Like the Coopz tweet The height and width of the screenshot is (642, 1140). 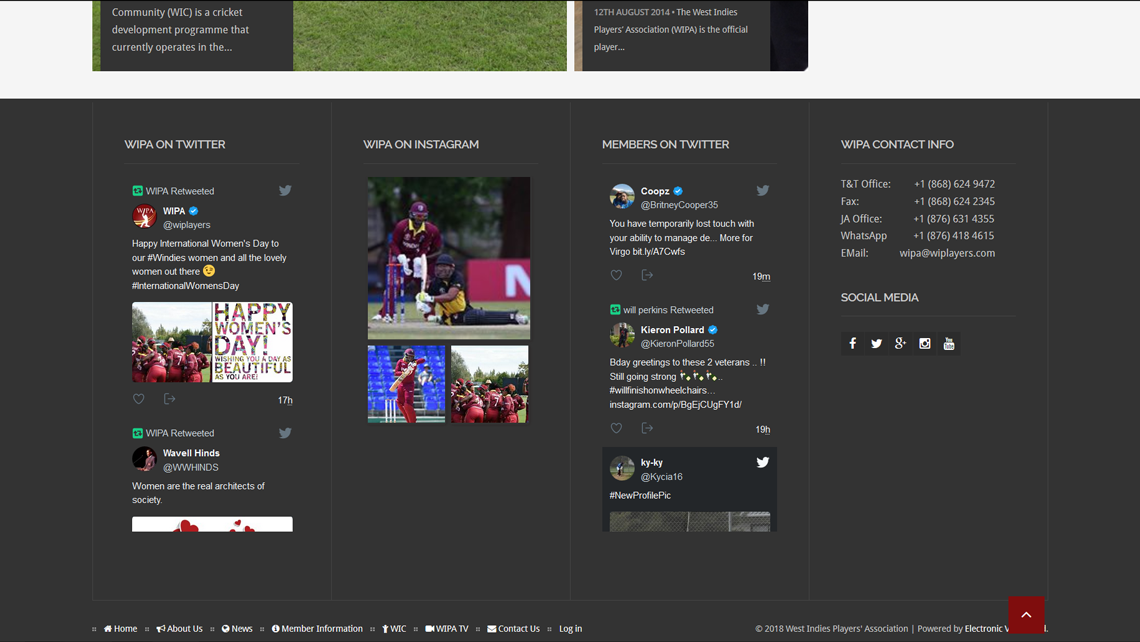click(x=617, y=276)
